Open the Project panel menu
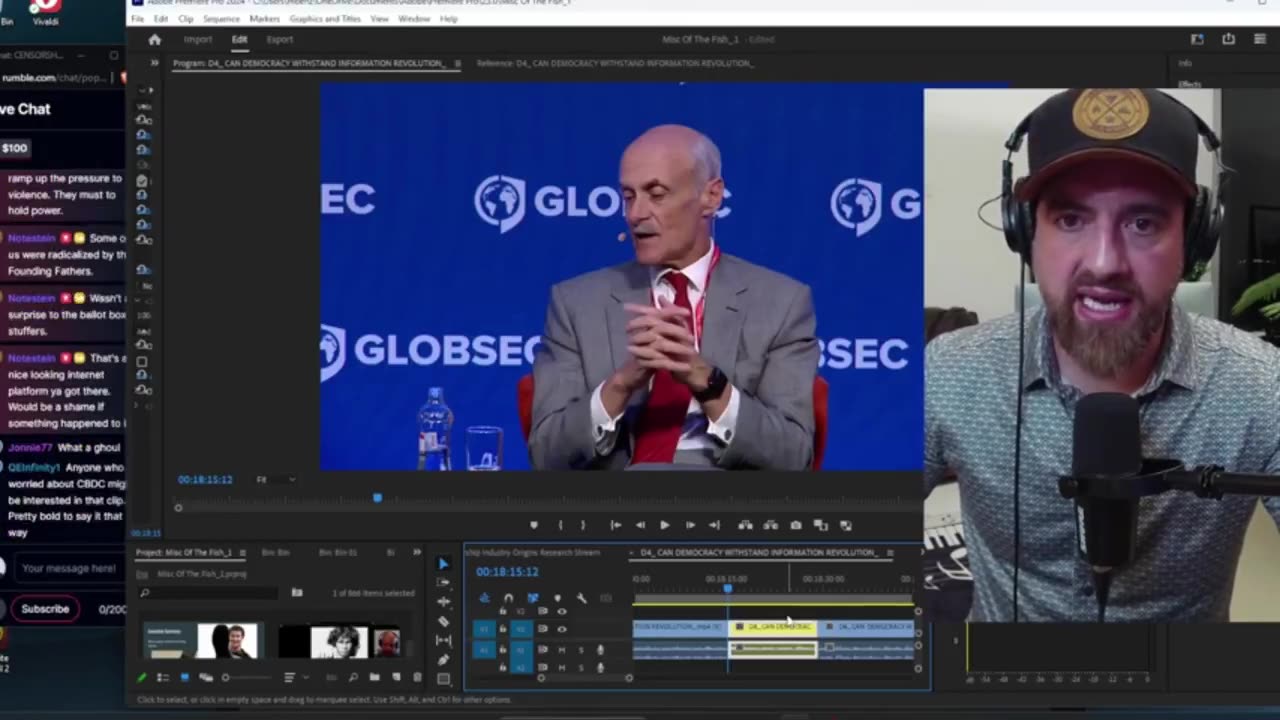 (243, 552)
